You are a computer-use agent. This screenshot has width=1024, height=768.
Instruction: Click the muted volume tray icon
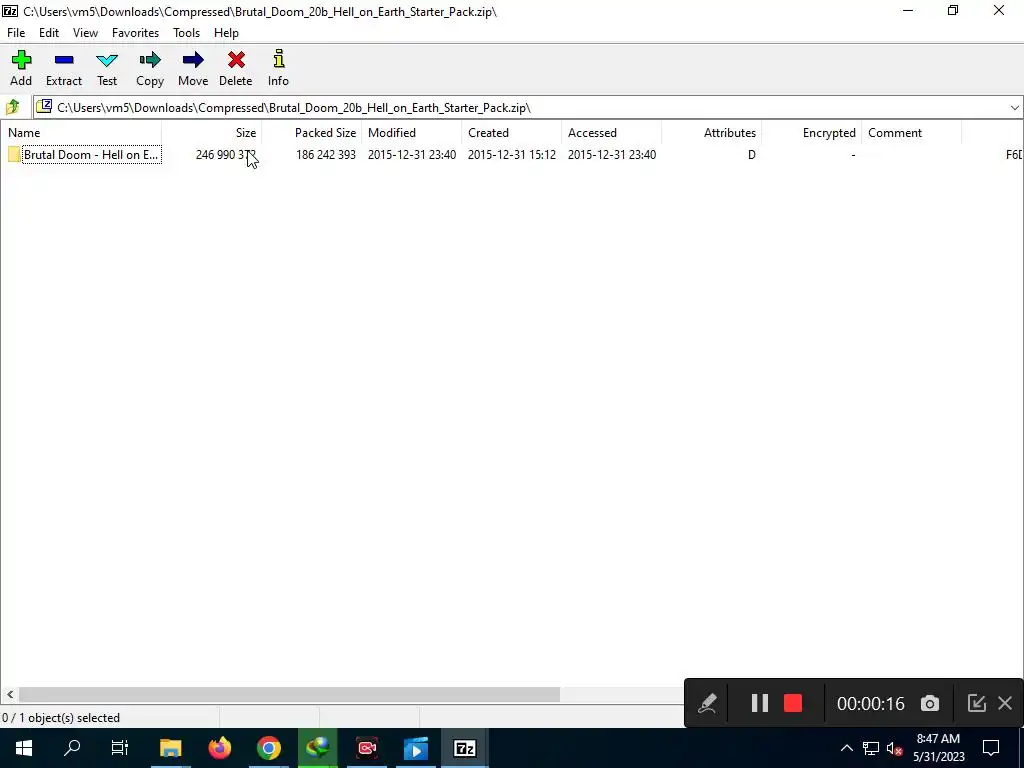[895, 748]
